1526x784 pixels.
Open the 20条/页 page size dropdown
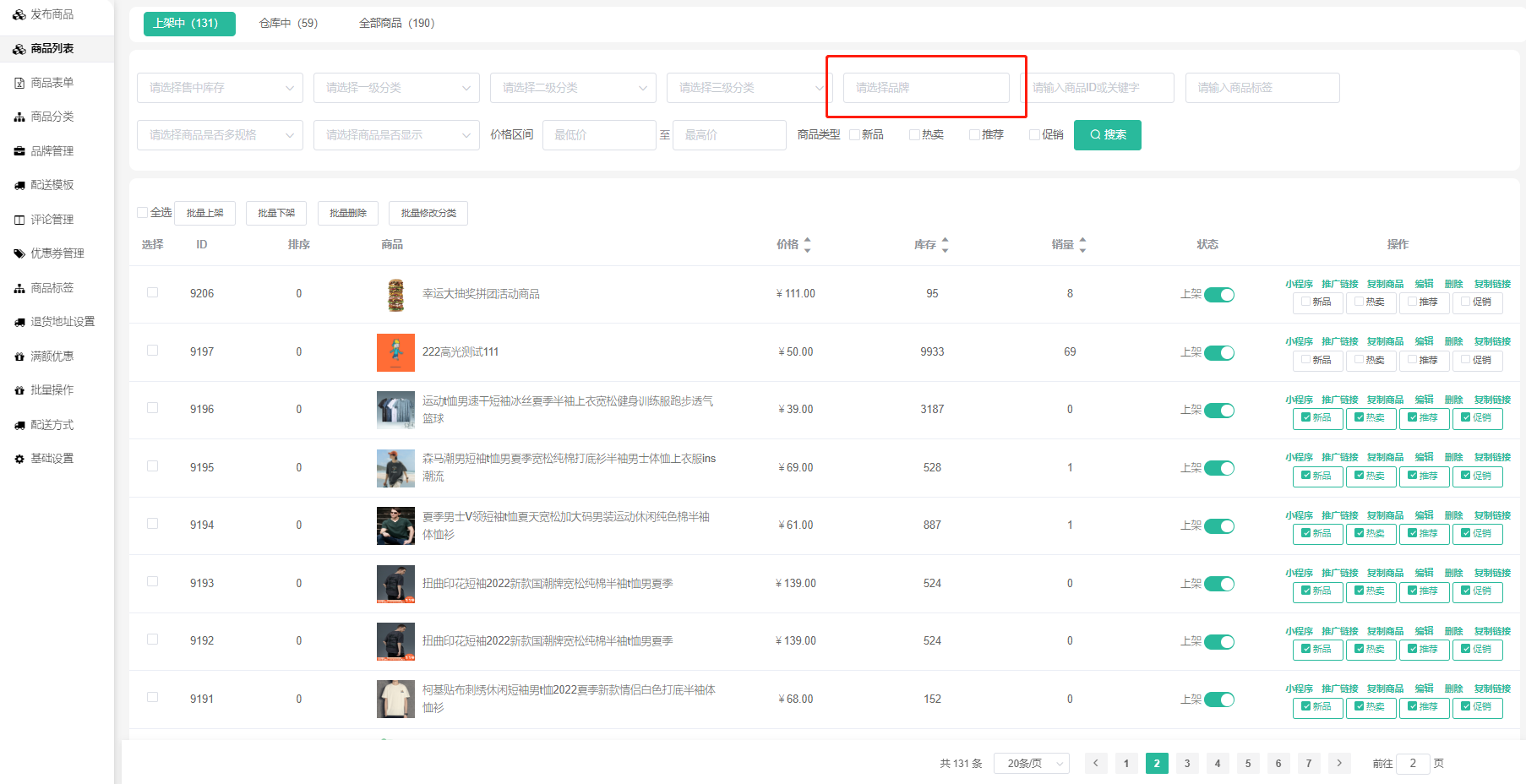coord(1031,764)
